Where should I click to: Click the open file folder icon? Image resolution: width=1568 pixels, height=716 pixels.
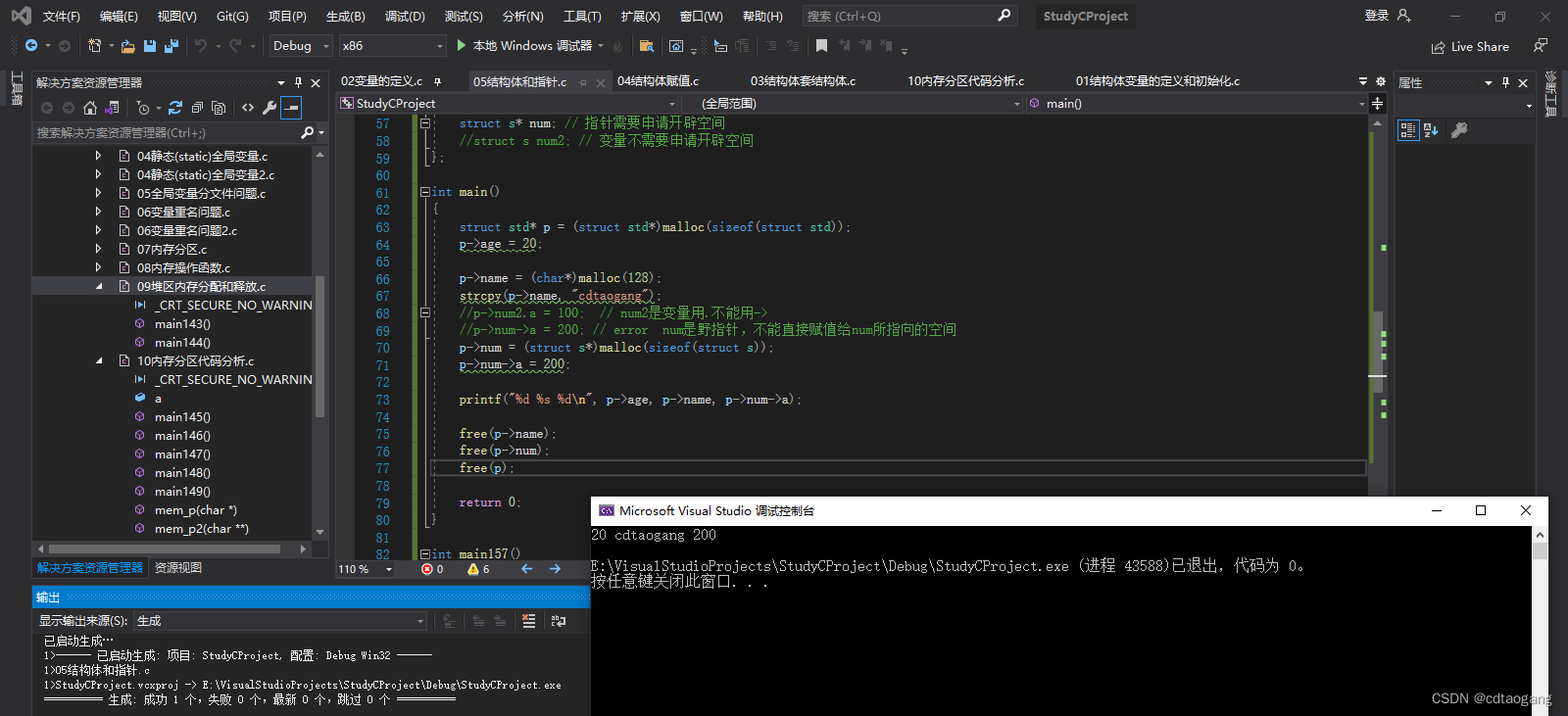[127, 46]
